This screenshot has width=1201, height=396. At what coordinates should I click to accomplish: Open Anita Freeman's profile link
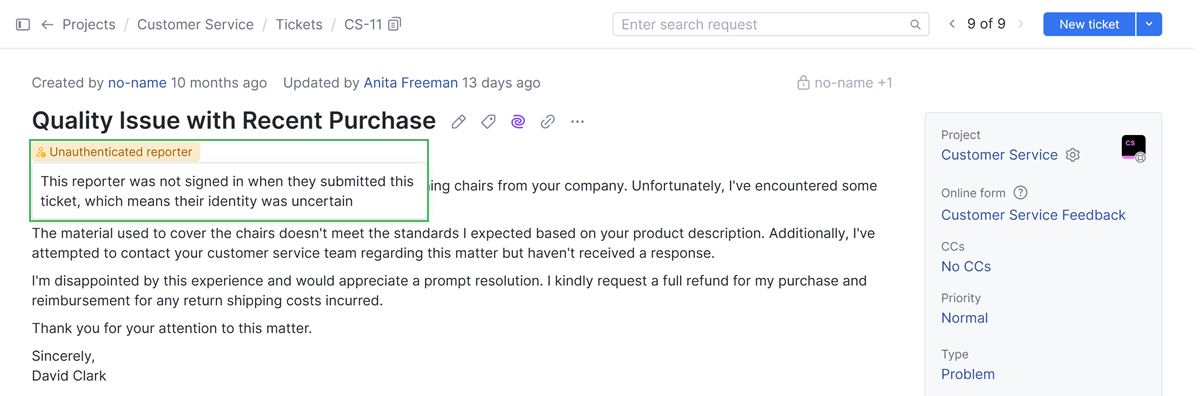(411, 83)
